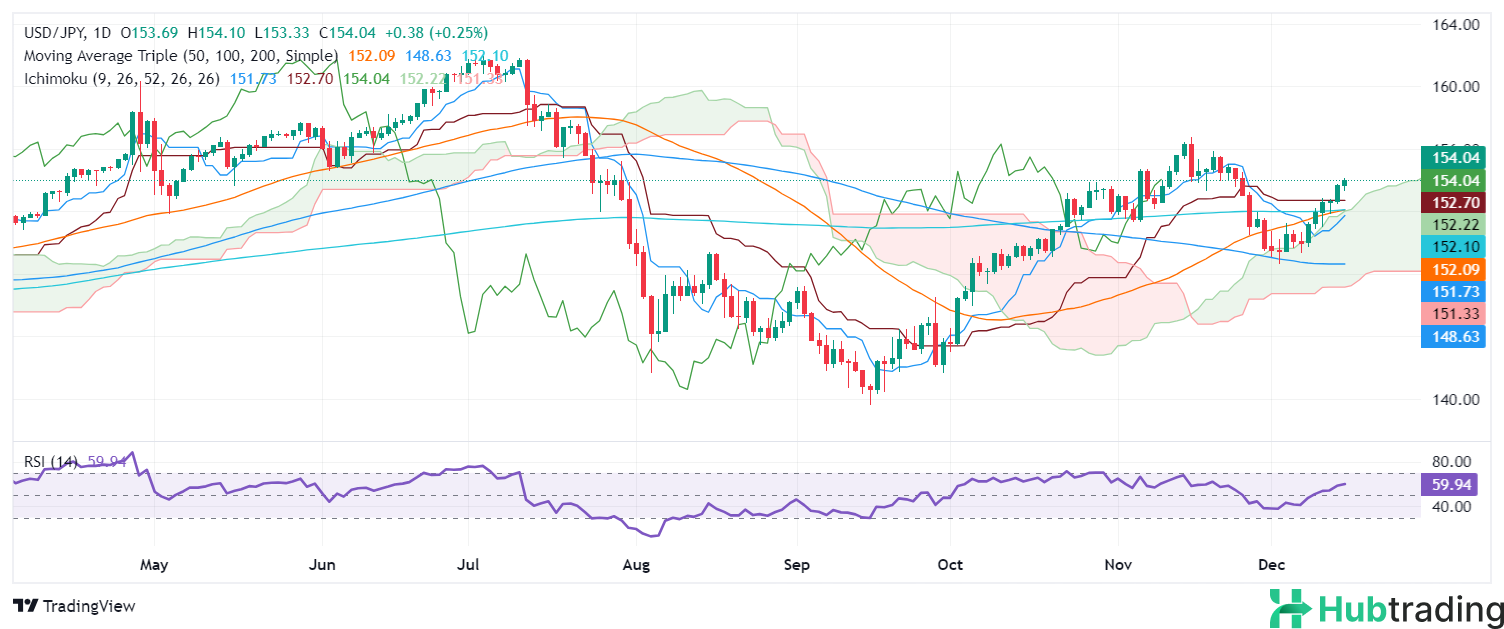Click 80.00 on the RSI scale
The width and height of the screenshot is (1504, 629).
click(x=1452, y=461)
